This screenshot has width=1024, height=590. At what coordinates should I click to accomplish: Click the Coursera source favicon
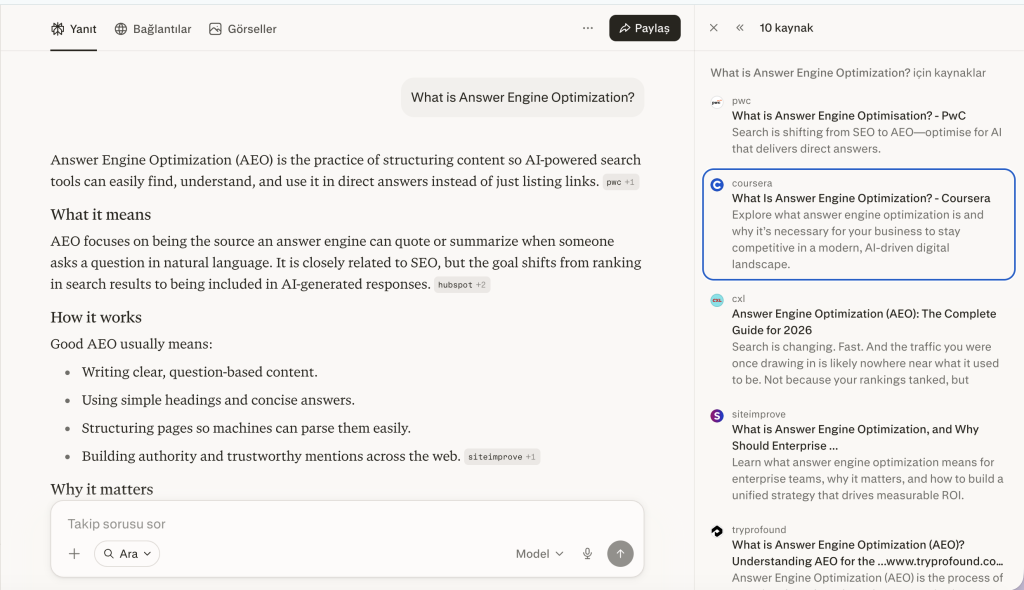717,185
